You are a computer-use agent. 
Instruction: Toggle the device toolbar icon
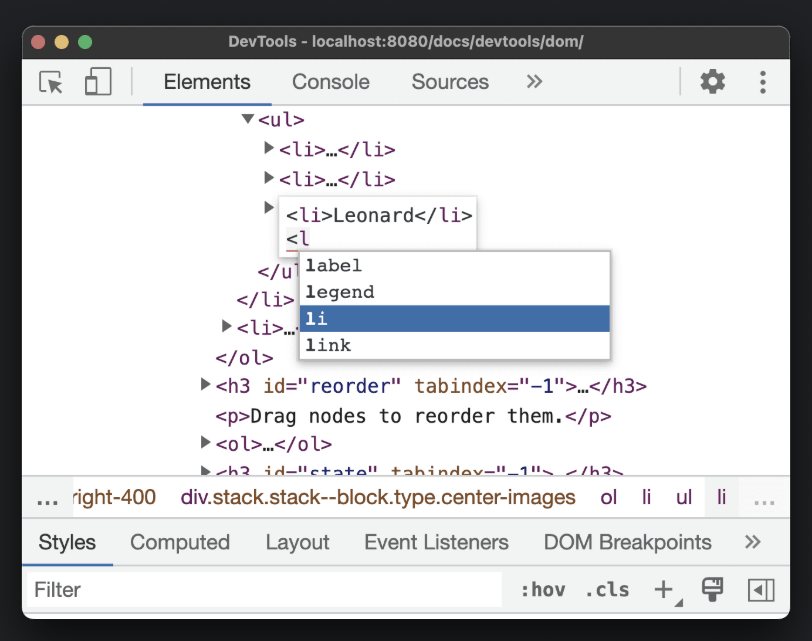97,82
